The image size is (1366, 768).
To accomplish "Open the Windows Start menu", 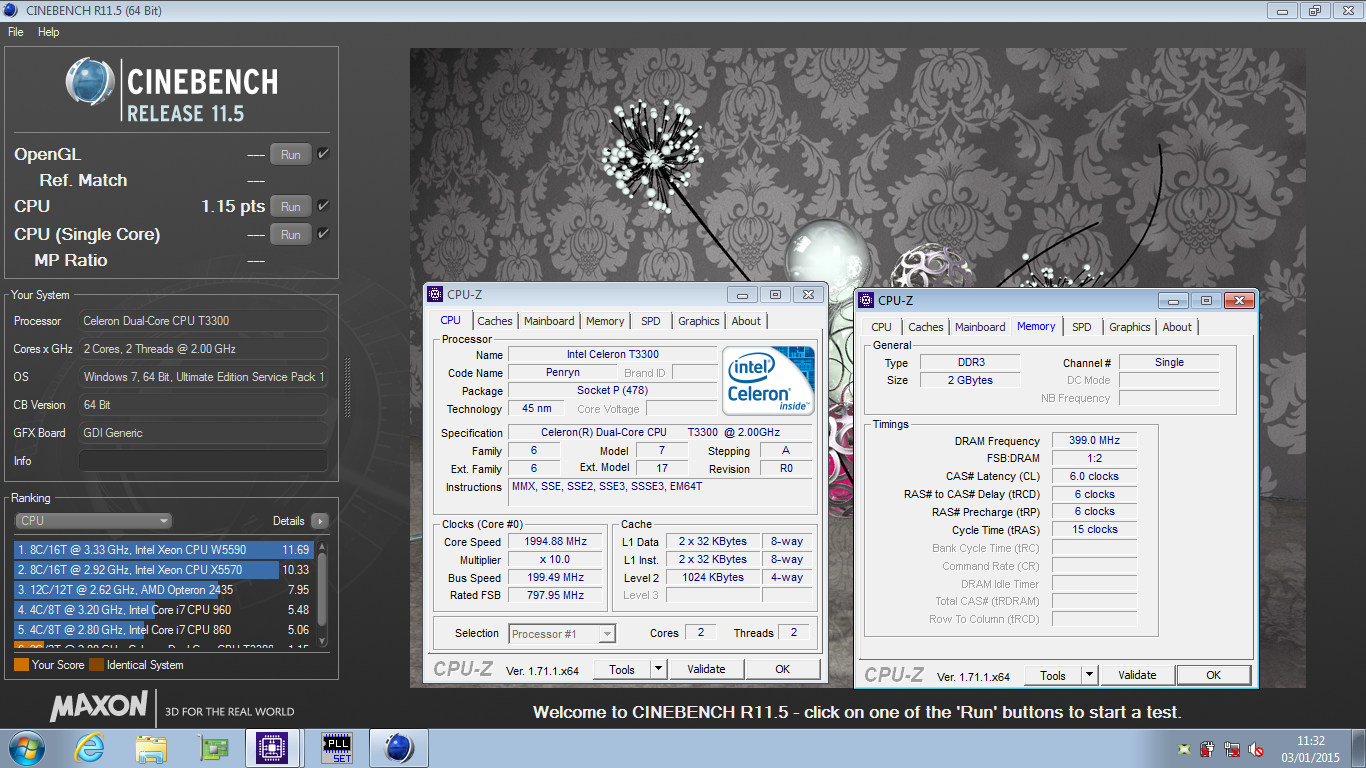I will 26,748.
